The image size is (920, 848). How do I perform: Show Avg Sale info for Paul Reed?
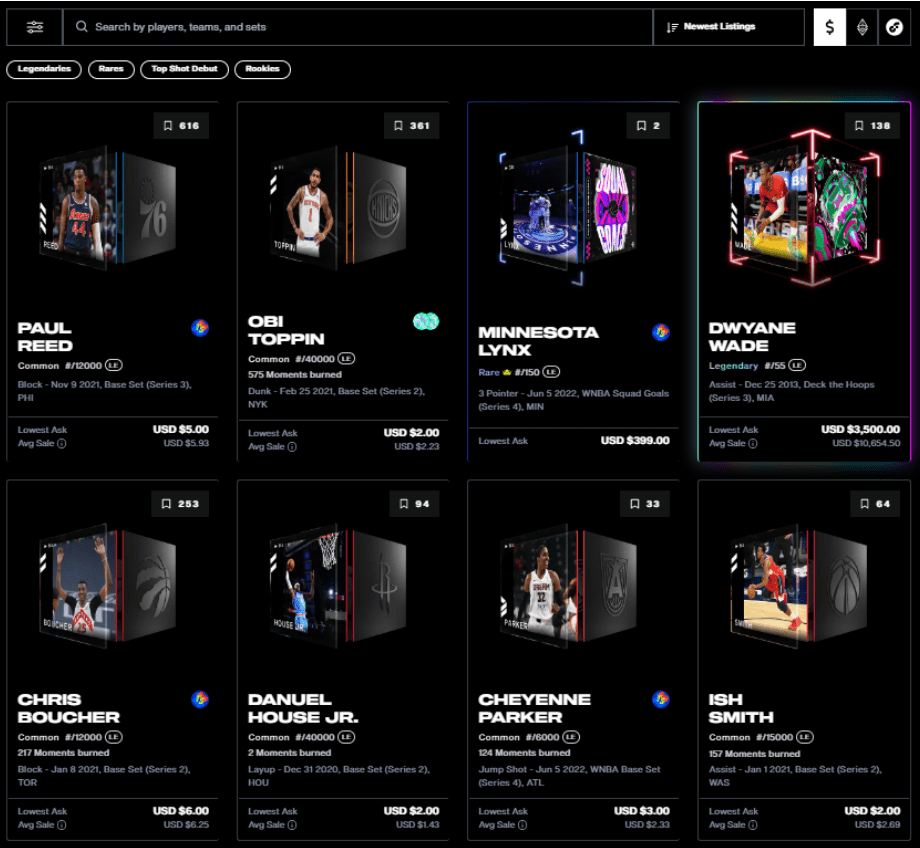[62, 444]
